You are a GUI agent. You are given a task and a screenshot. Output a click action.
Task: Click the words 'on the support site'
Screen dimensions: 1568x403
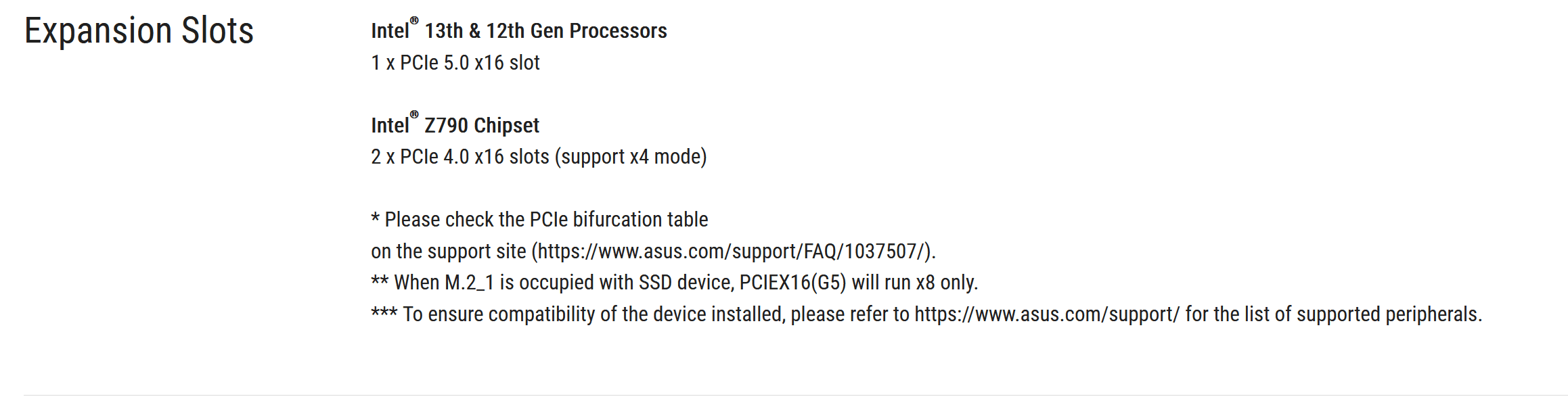point(448,252)
